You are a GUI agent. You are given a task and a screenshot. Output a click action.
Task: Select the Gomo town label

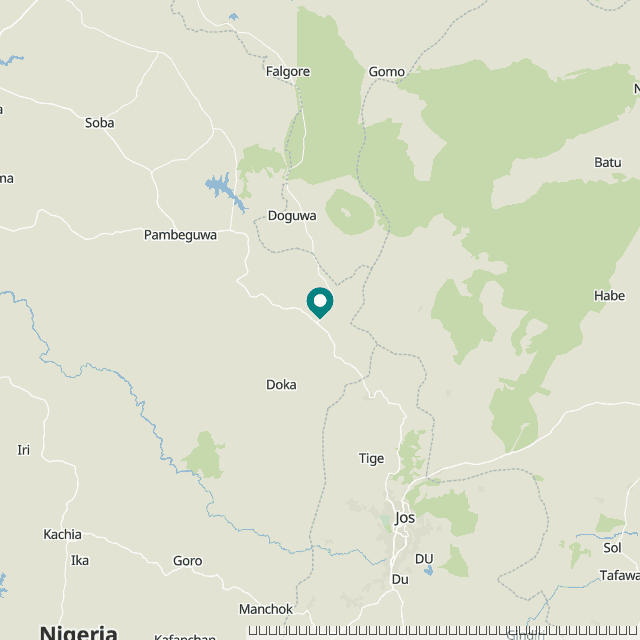point(387,72)
